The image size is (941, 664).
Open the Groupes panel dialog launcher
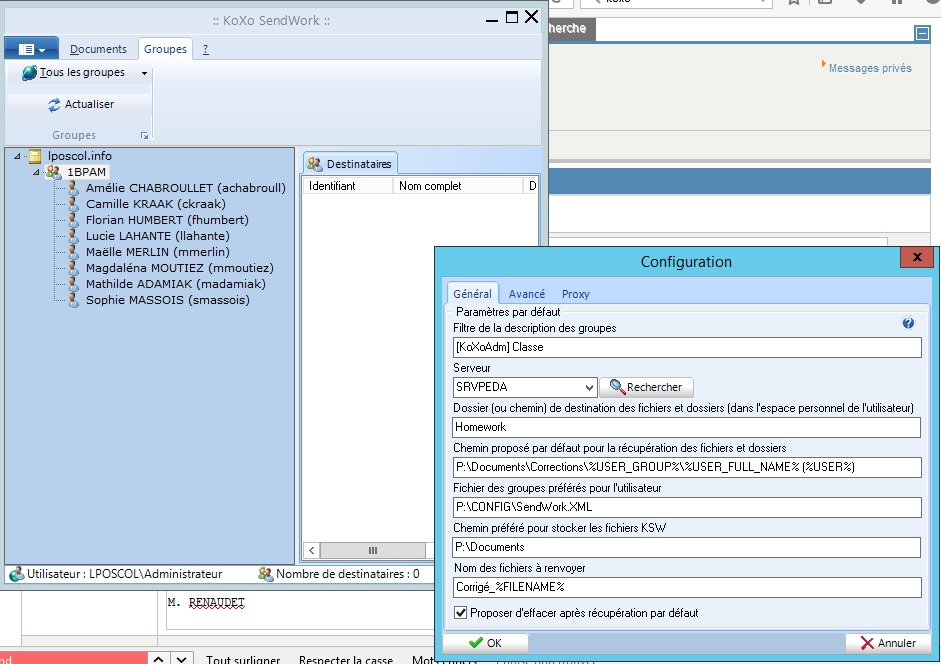145,136
